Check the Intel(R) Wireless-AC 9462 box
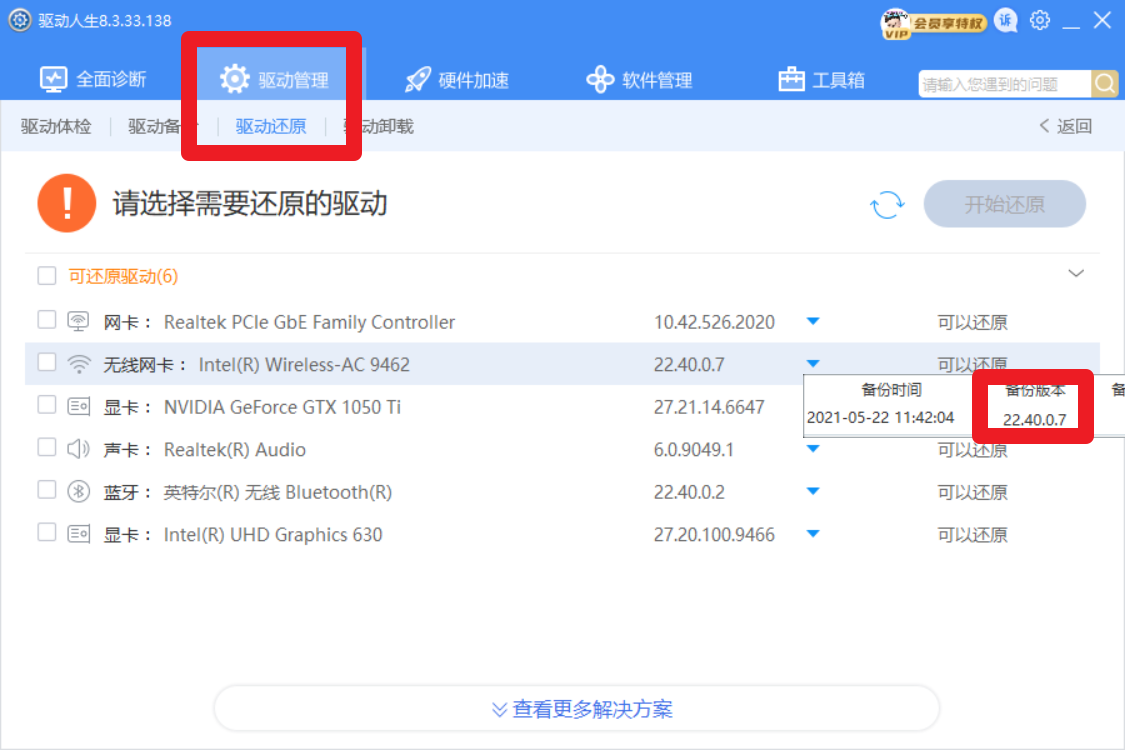The height and width of the screenshot is (750, 1125). 47,362
